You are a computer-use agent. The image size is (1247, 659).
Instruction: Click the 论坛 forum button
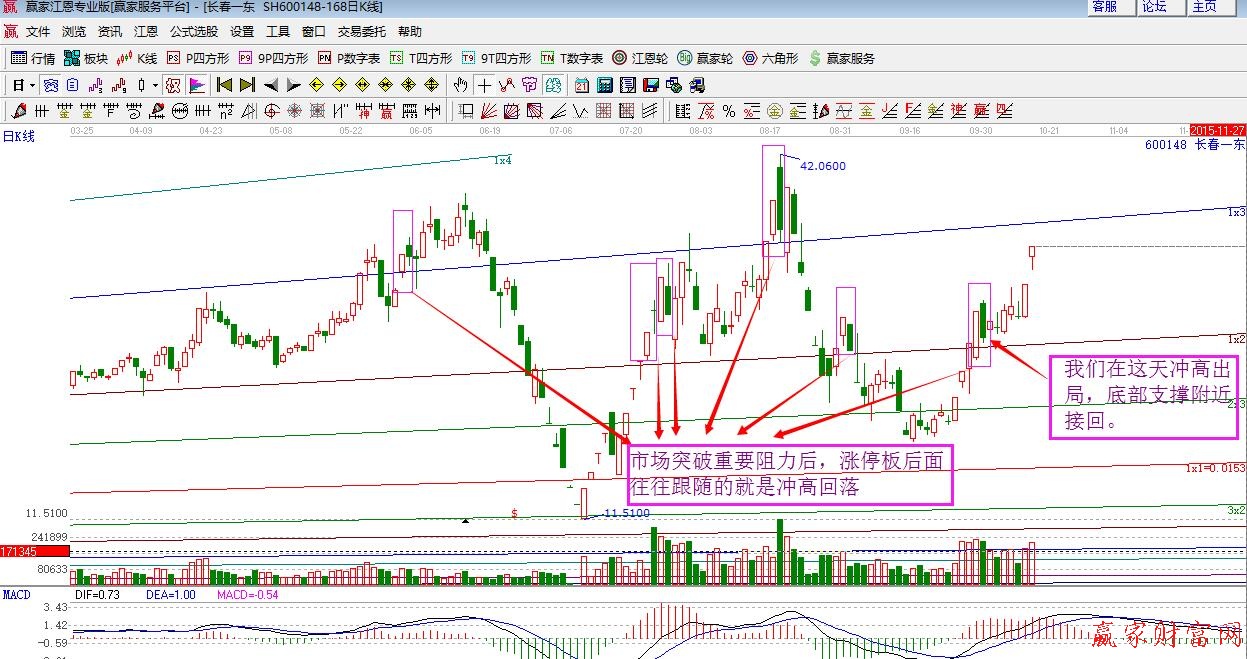1154,7
